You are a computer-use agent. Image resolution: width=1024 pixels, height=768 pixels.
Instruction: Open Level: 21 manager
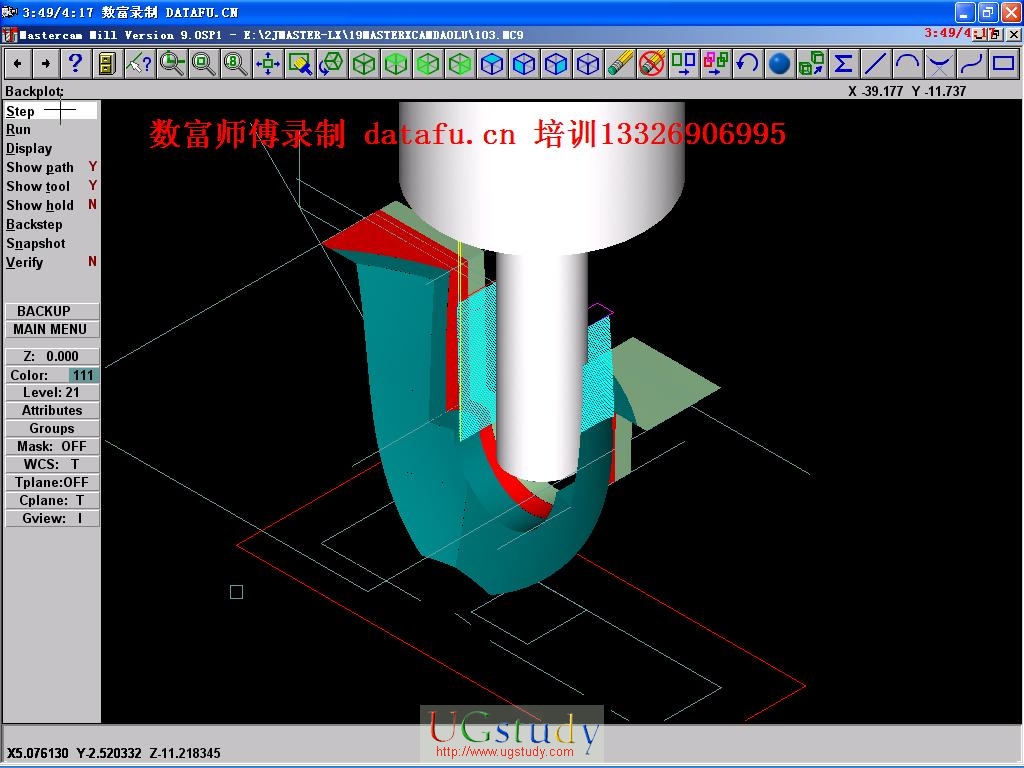52,392
